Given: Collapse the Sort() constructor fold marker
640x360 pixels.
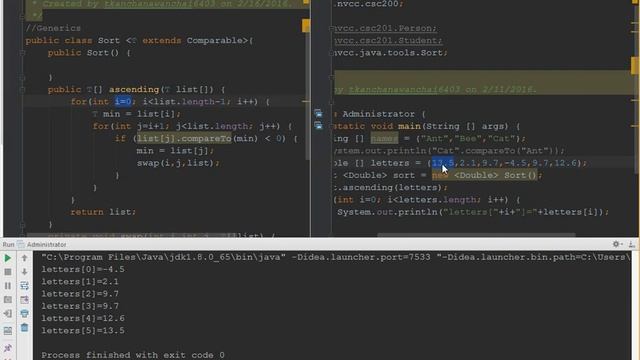Looking at the screenshot, I should click(22, 53).
